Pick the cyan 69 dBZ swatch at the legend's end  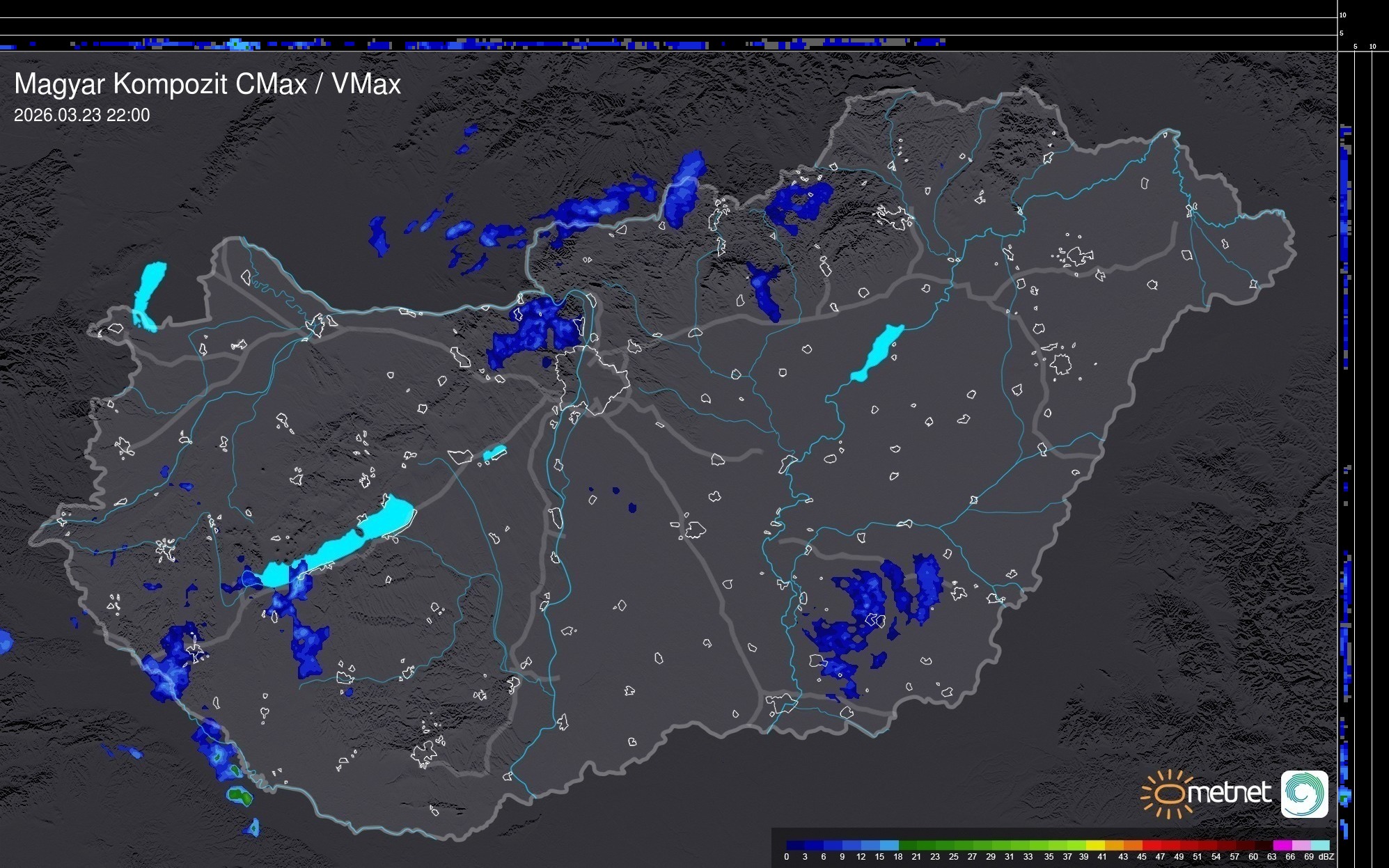(x=1319, y=846)
